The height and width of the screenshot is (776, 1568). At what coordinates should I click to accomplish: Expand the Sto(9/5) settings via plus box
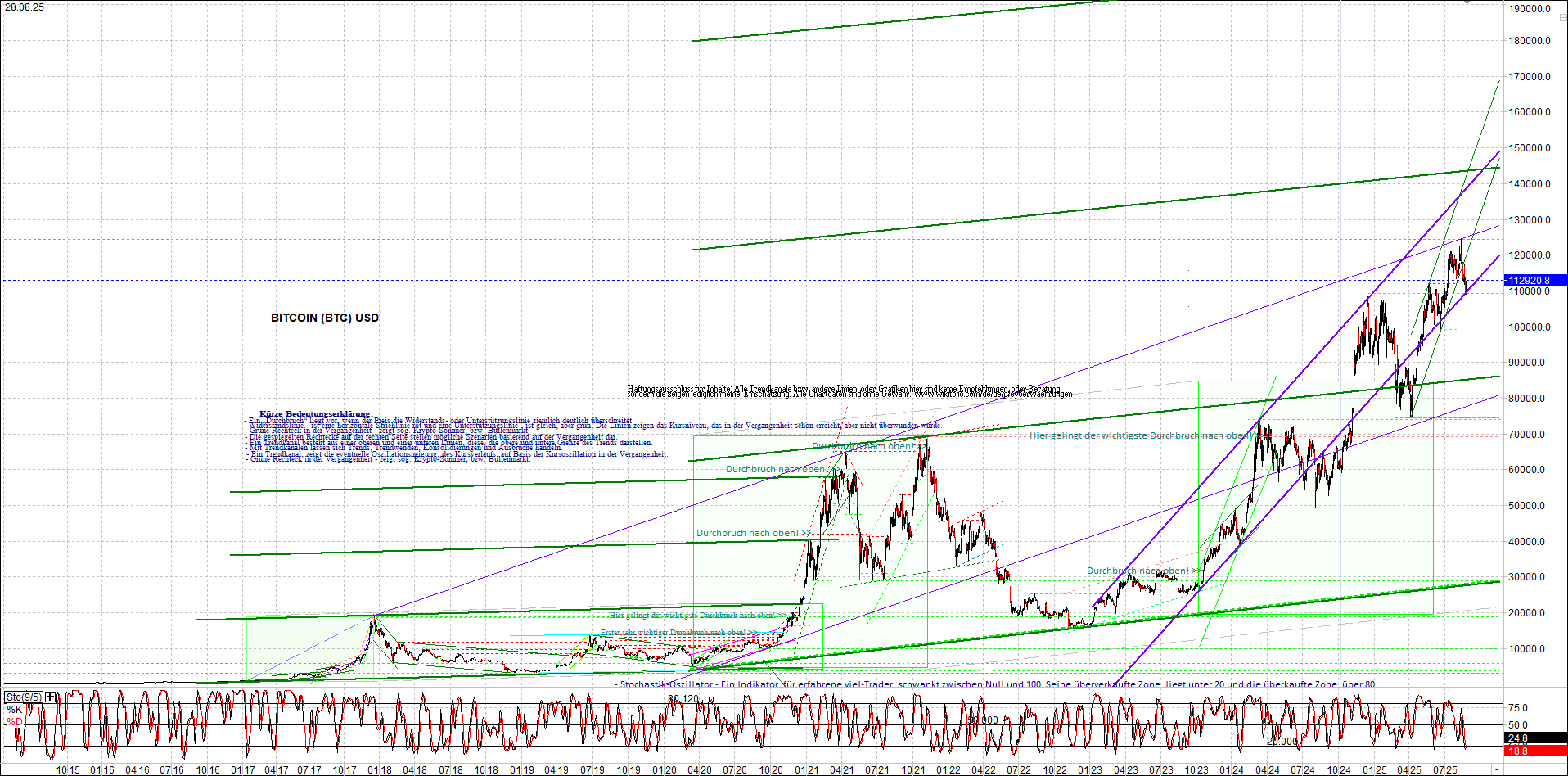pos(49,697)
